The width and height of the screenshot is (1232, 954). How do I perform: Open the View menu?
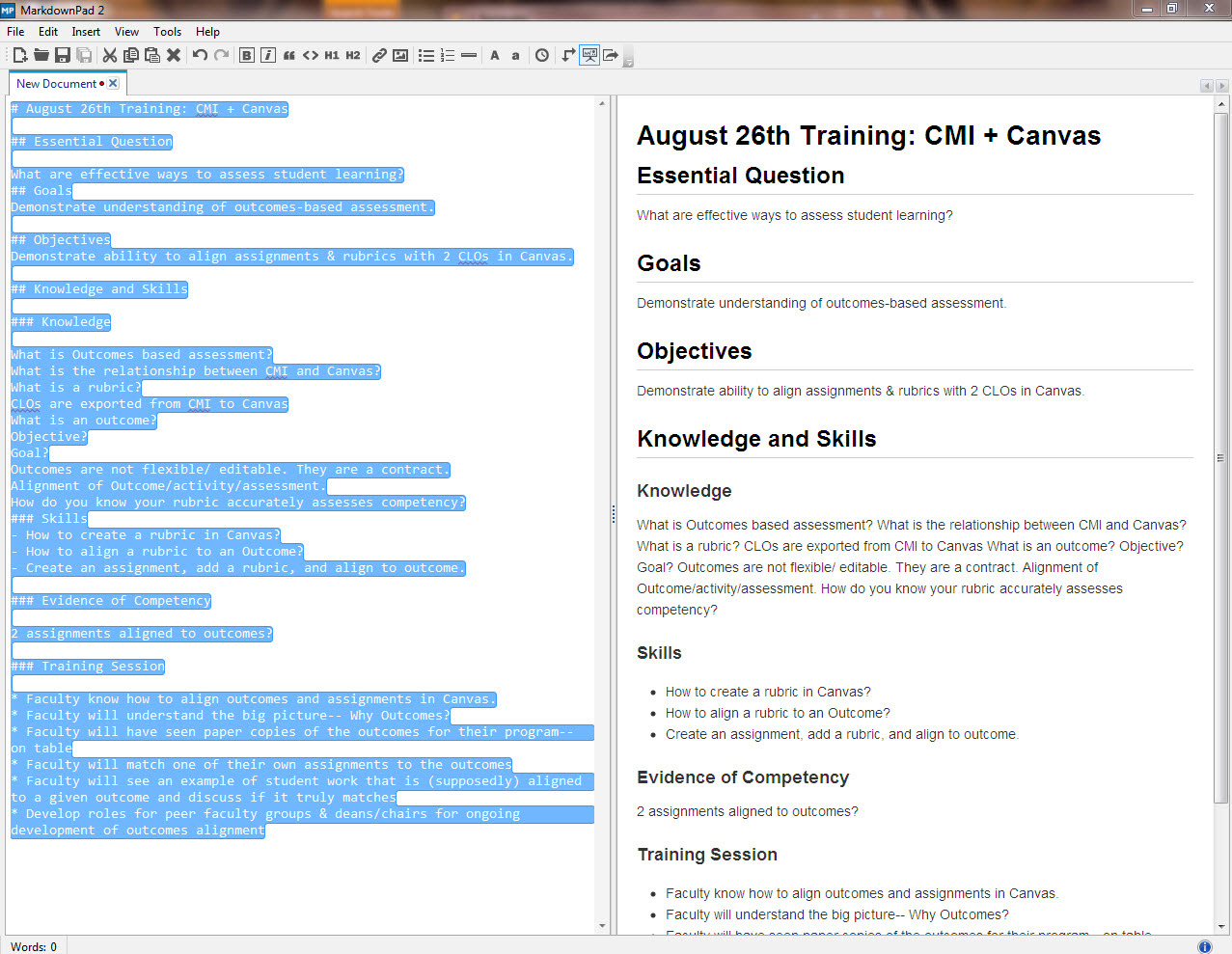click(x=126, y=31)
